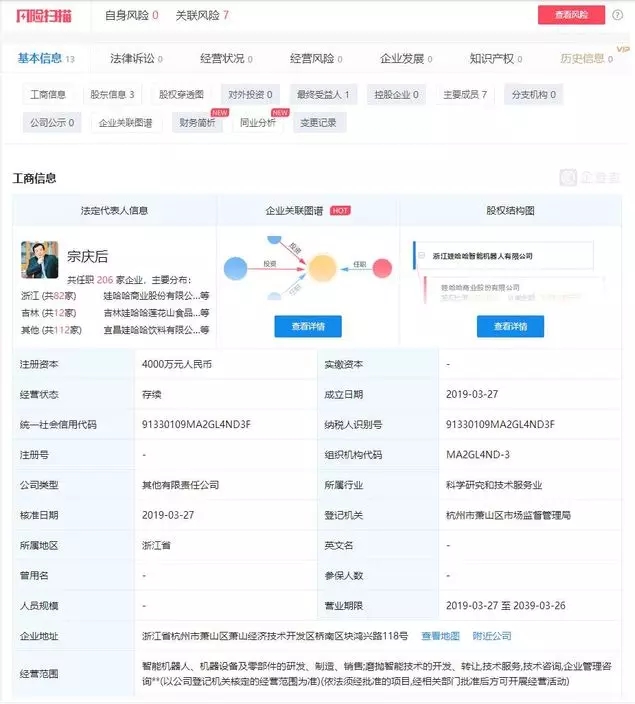Click unified credit code 91330109MA2GL4ND3F value
The width and height of the screenshot is (635, 704).
[196, 424]
